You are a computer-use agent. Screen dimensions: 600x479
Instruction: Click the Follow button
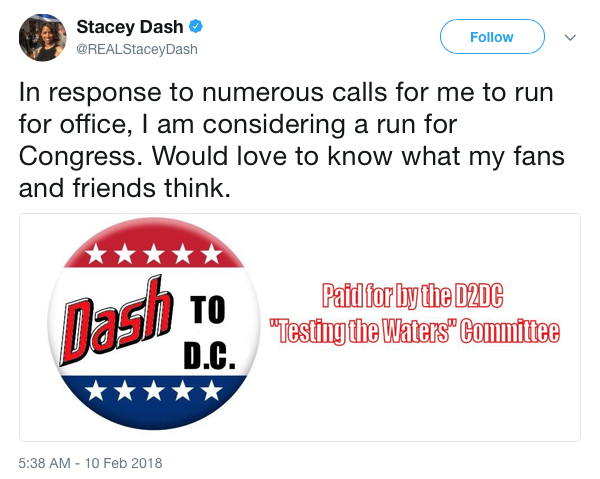pos(492,37)
